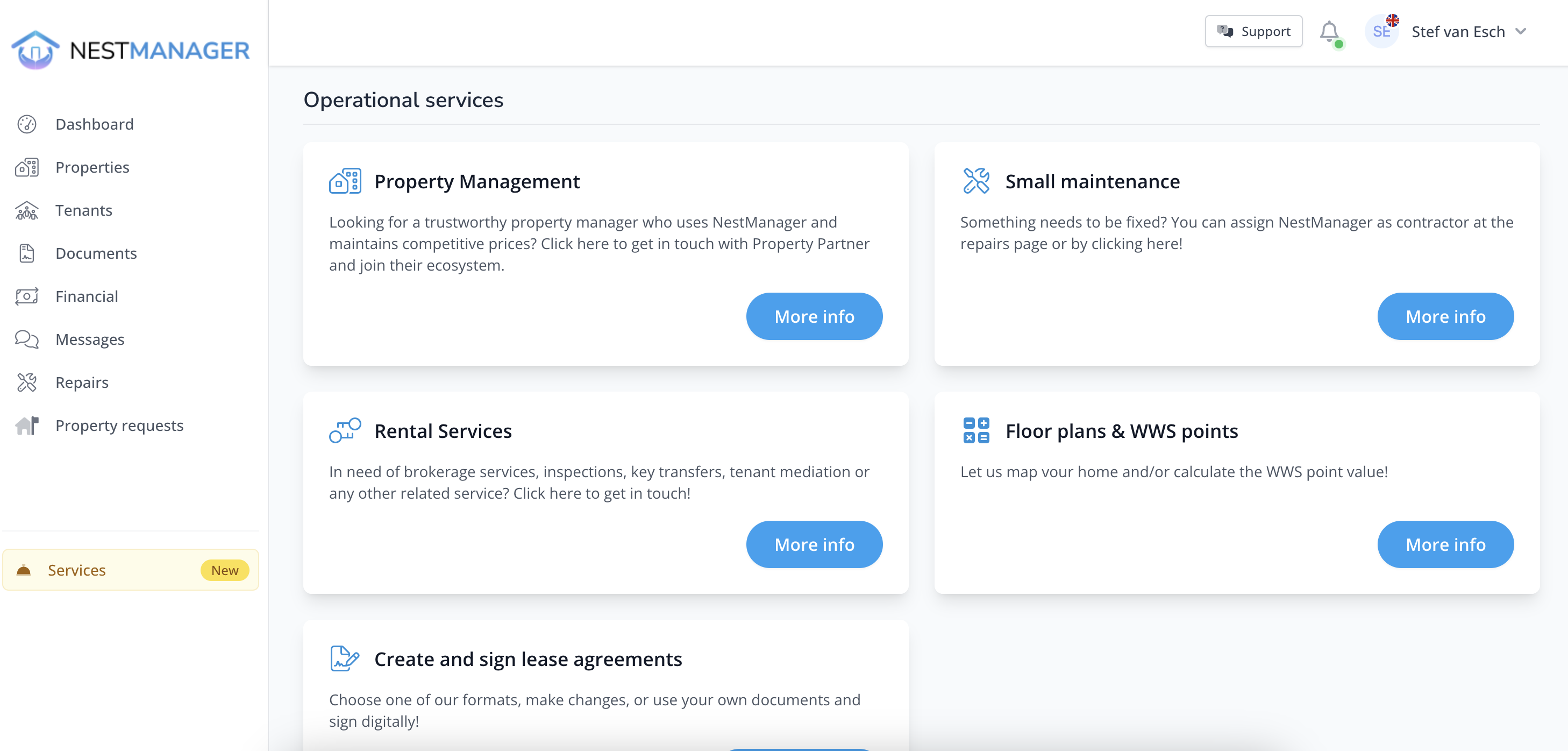Click the Rental Services keys icon
The height and width of the screenshot is (751, 1568).
pos(345,430)
